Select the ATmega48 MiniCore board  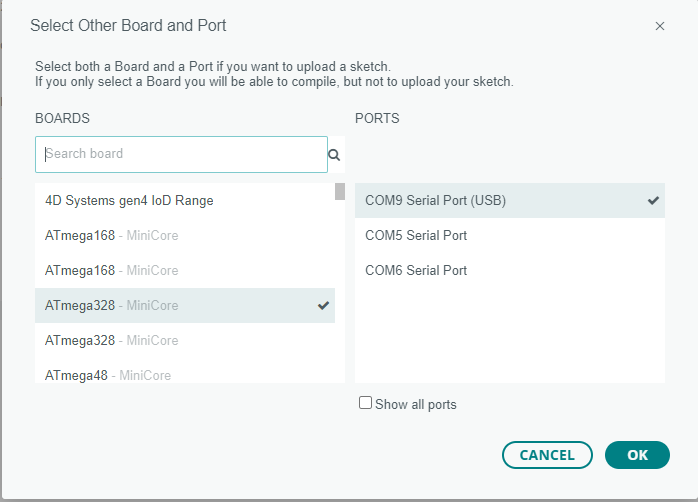[x=108, y=375]
